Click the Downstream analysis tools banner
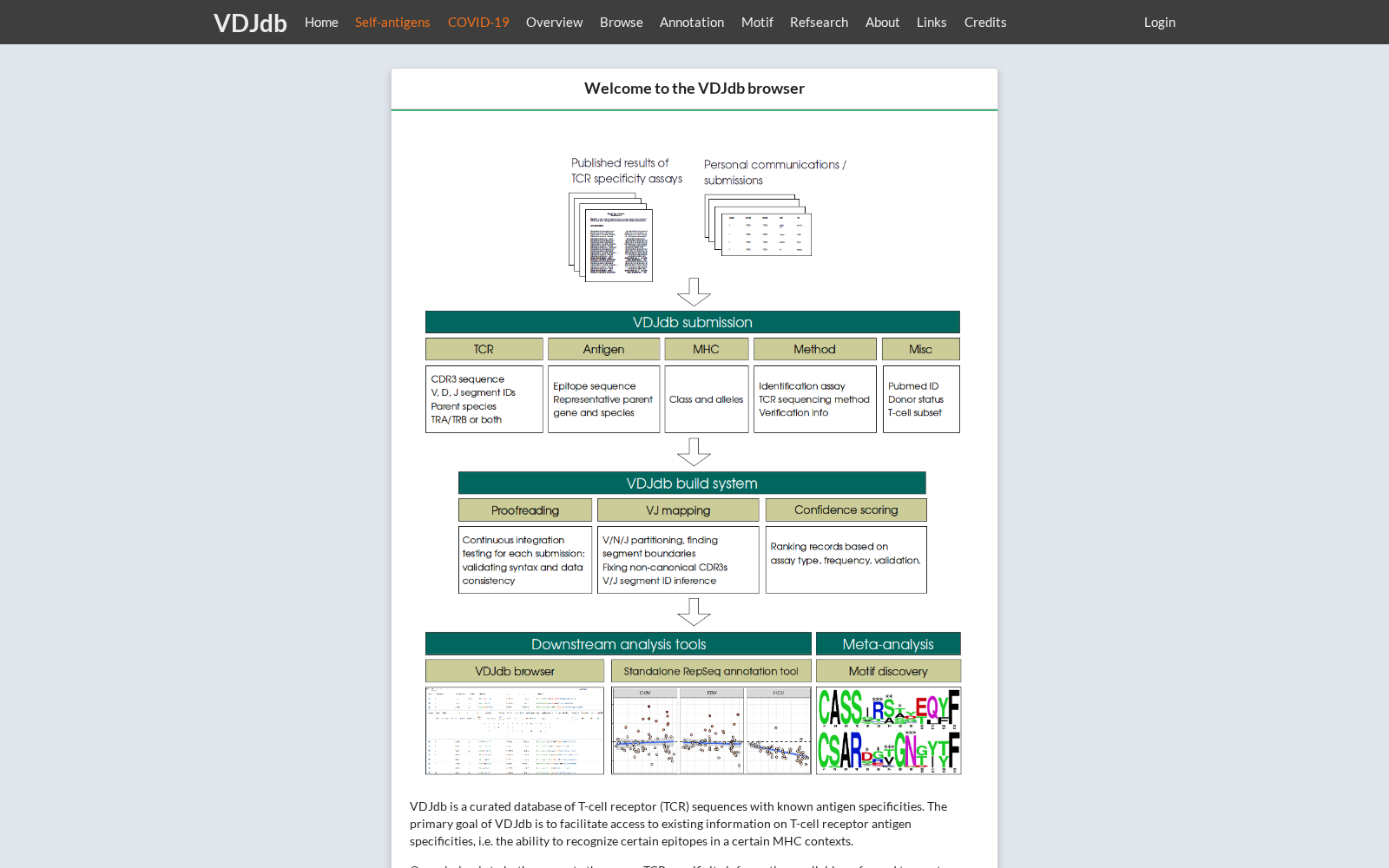 pyautogui.click(x=618, y=643)
